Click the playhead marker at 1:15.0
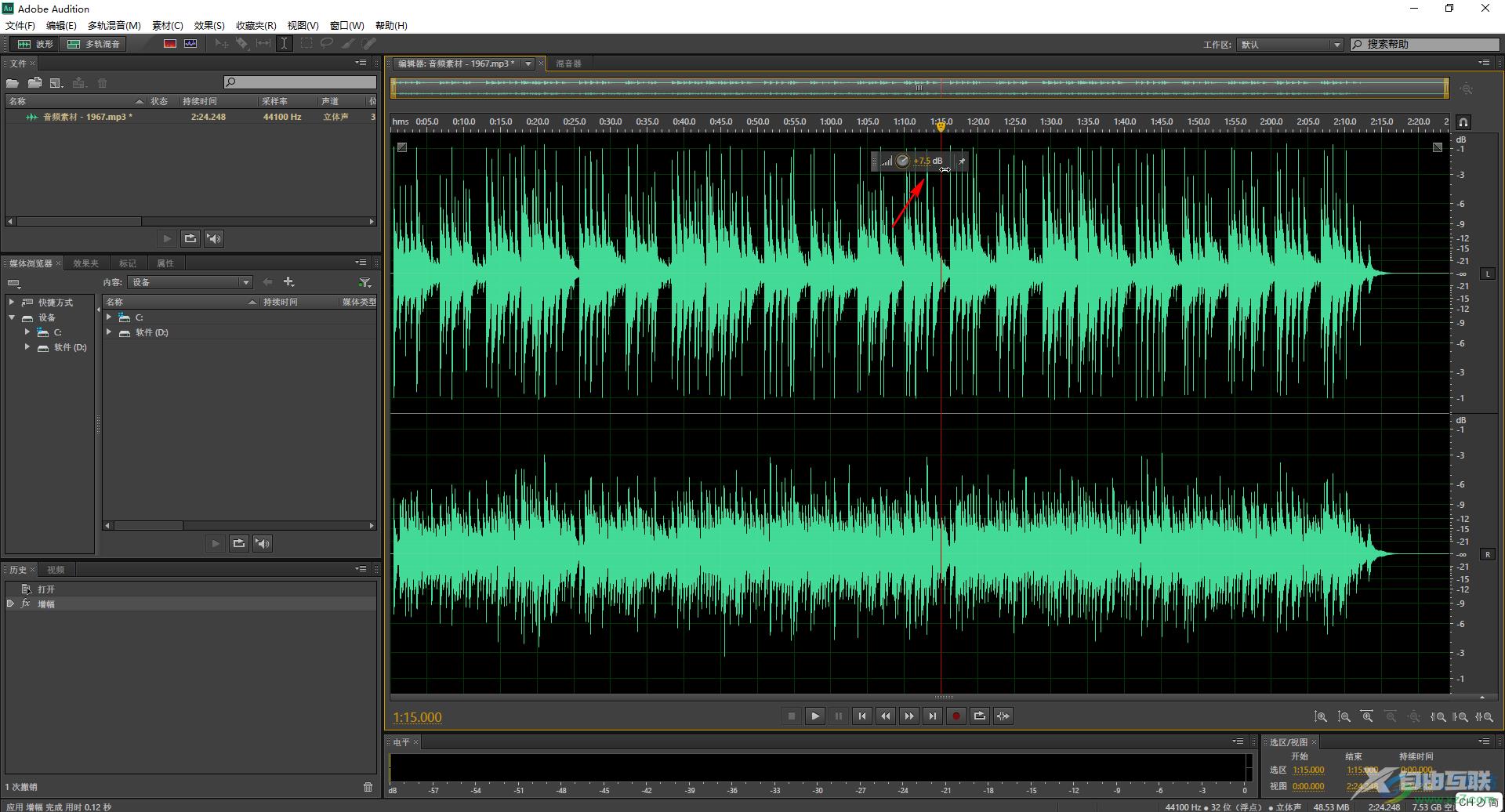 941,126
